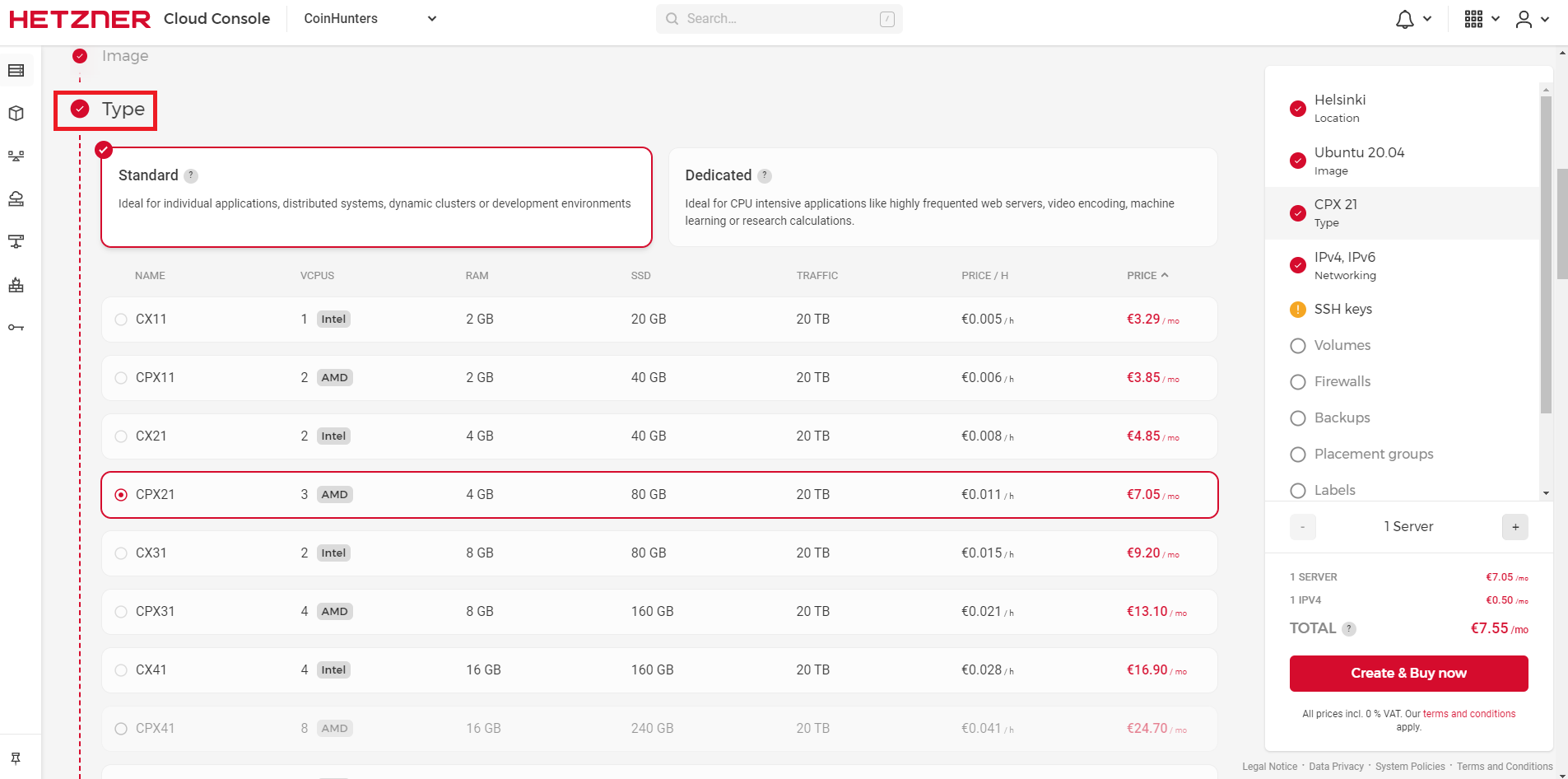The width and height of the screenshot is (1568, 779).
Task: Jump to SSH keys step
Action: click(1402, 310)
